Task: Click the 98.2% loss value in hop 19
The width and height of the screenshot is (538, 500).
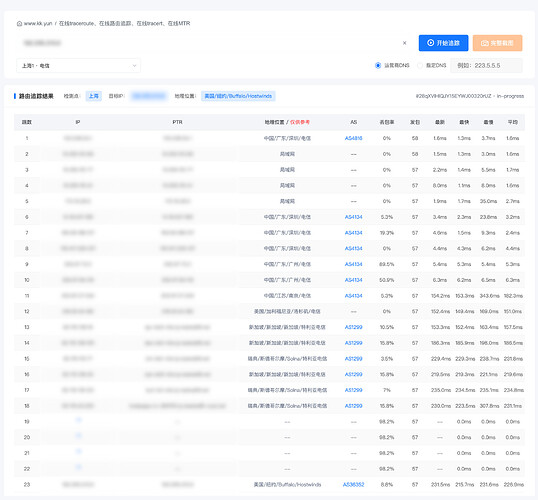Action: 387,422
